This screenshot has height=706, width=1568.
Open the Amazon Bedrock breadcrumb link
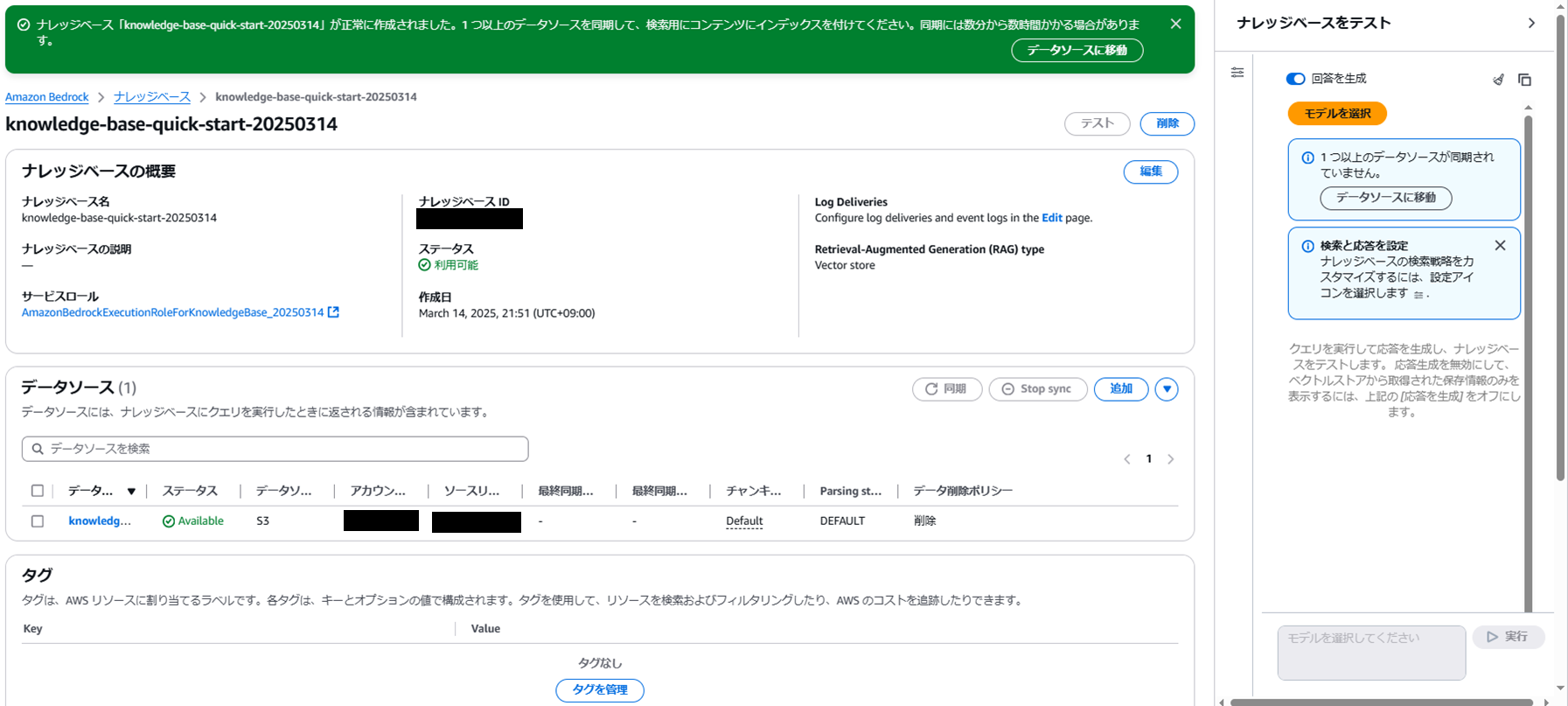[47, 97]
